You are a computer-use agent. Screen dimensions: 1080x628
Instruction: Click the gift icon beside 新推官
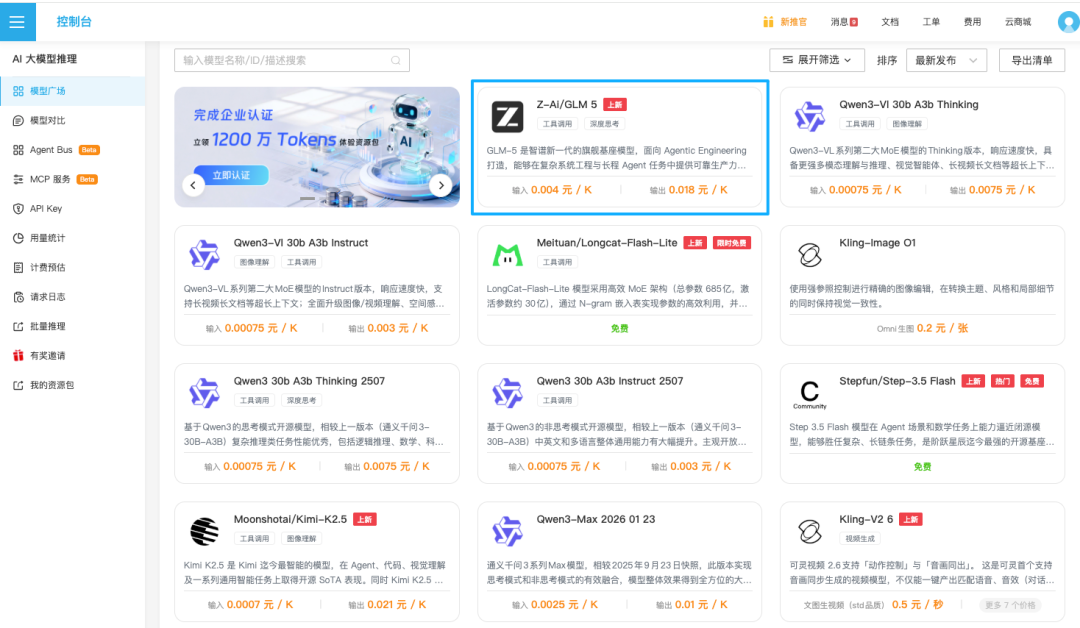click(x=768, y=22)
